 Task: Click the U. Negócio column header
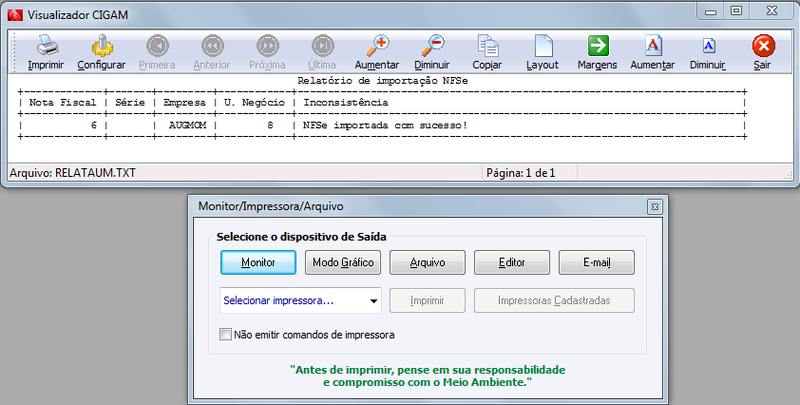click(254, 103)
